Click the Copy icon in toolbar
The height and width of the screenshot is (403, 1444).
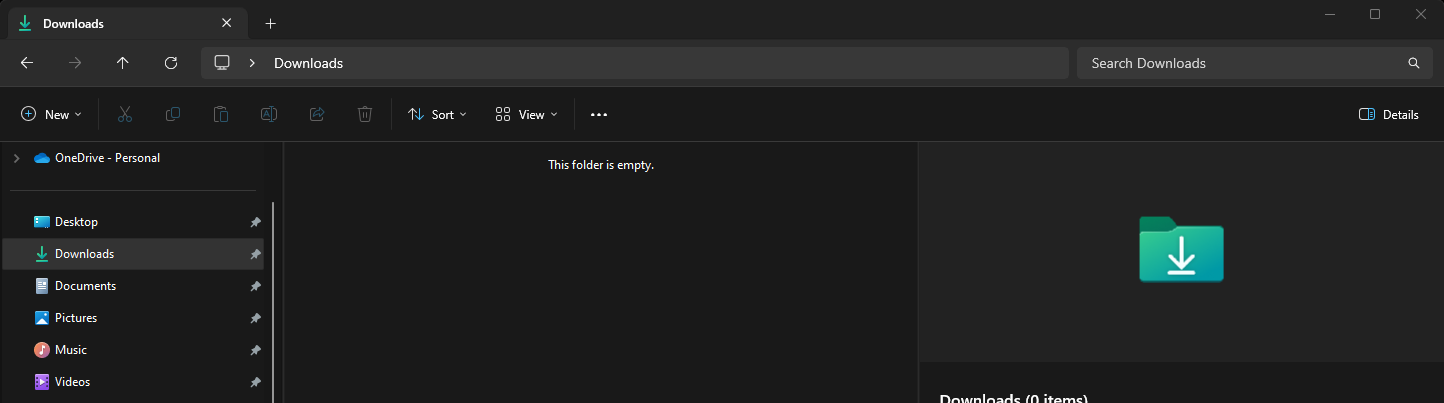pyautogui.click(x=173, y=115)
